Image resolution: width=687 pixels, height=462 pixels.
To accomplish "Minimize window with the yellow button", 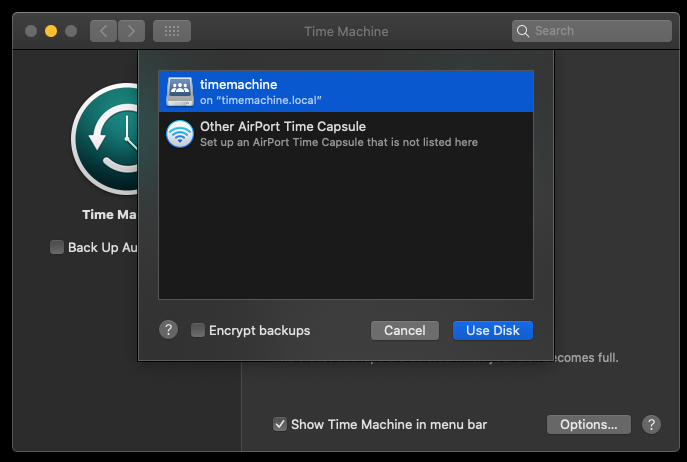I will pos(51,31).
